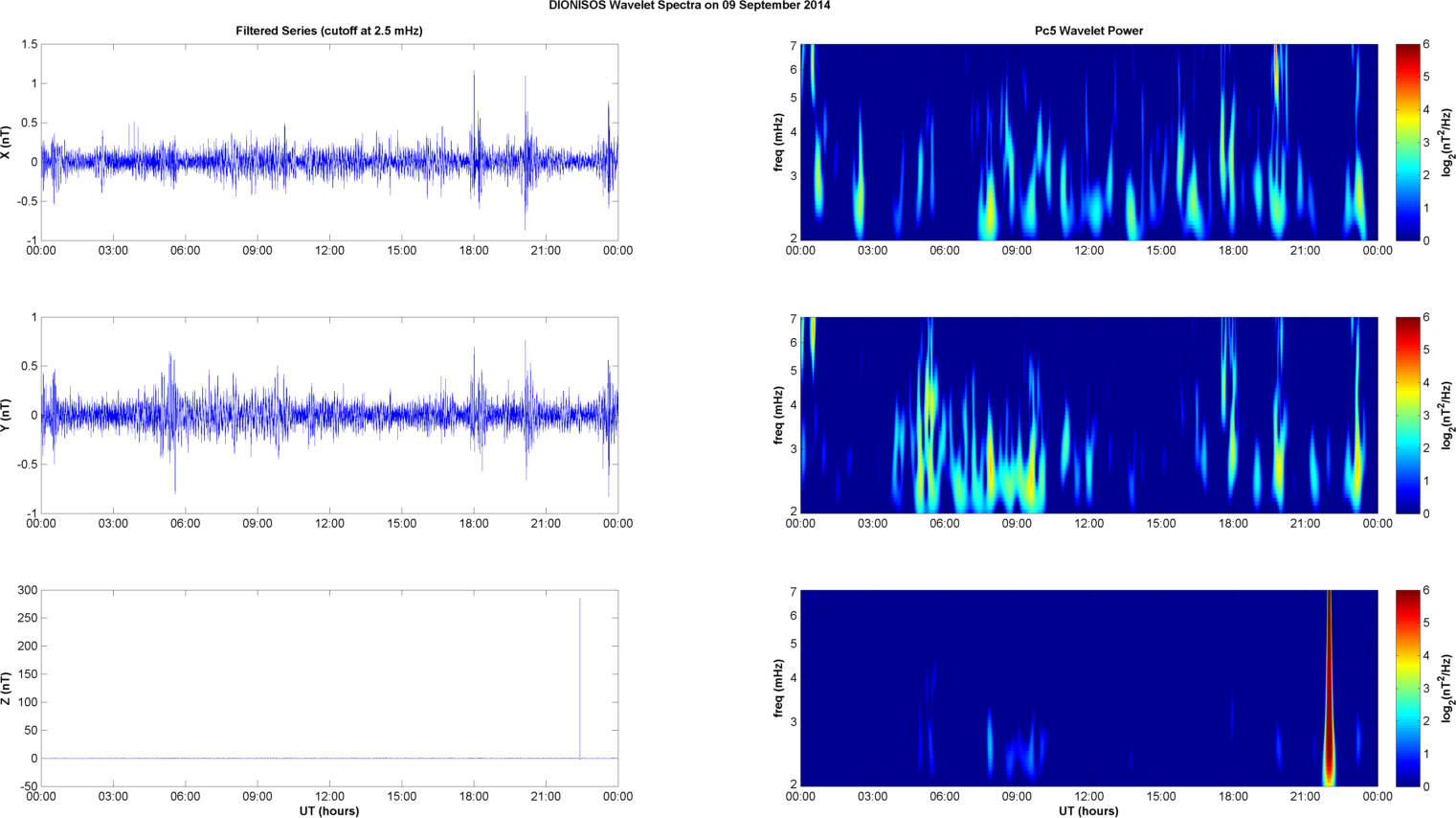Click the 1.5 tick on the X (nT) axis
1456x818 pixels.
point(29,45)
